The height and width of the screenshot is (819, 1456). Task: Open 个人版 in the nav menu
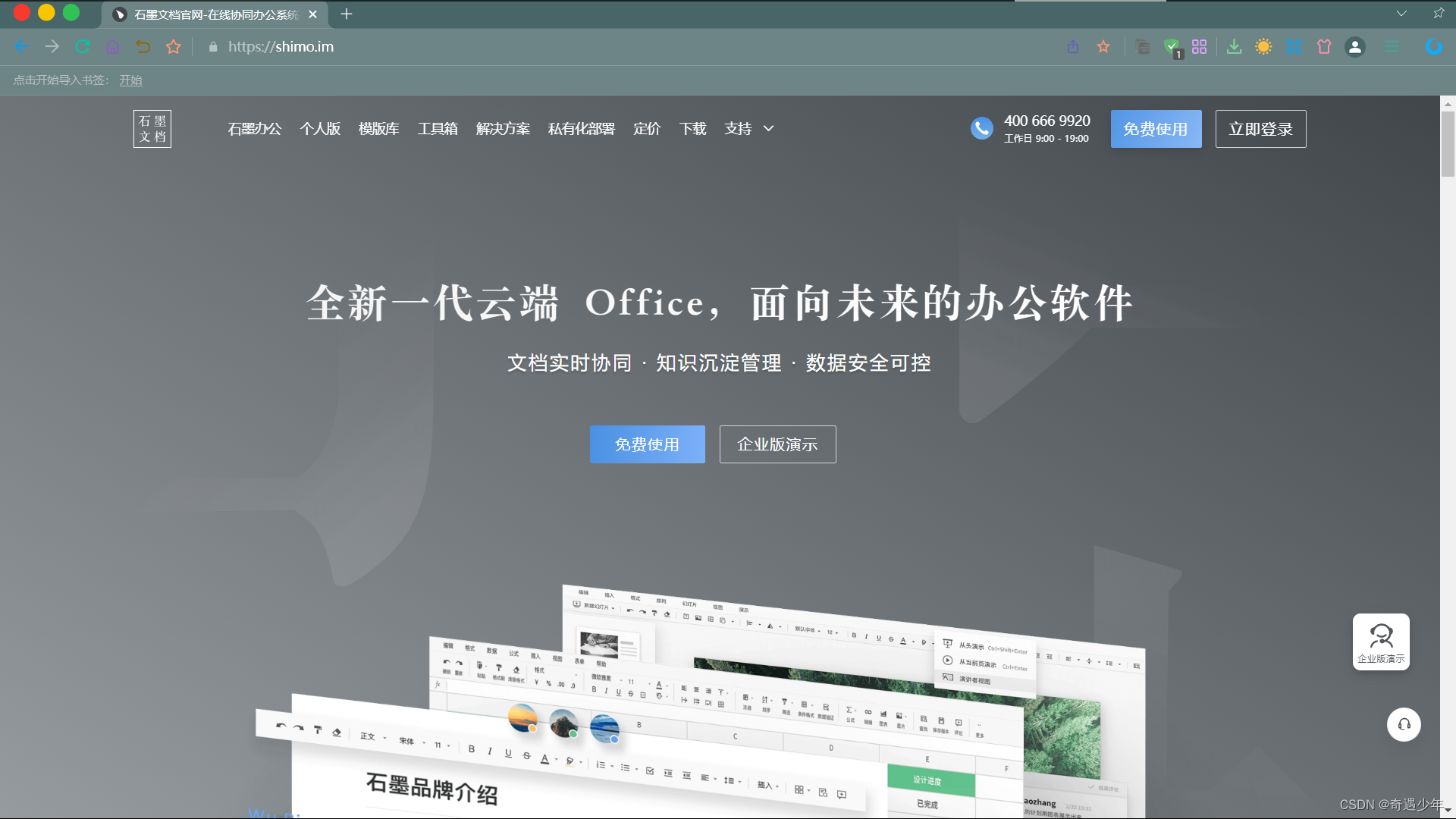pos(320,129)
